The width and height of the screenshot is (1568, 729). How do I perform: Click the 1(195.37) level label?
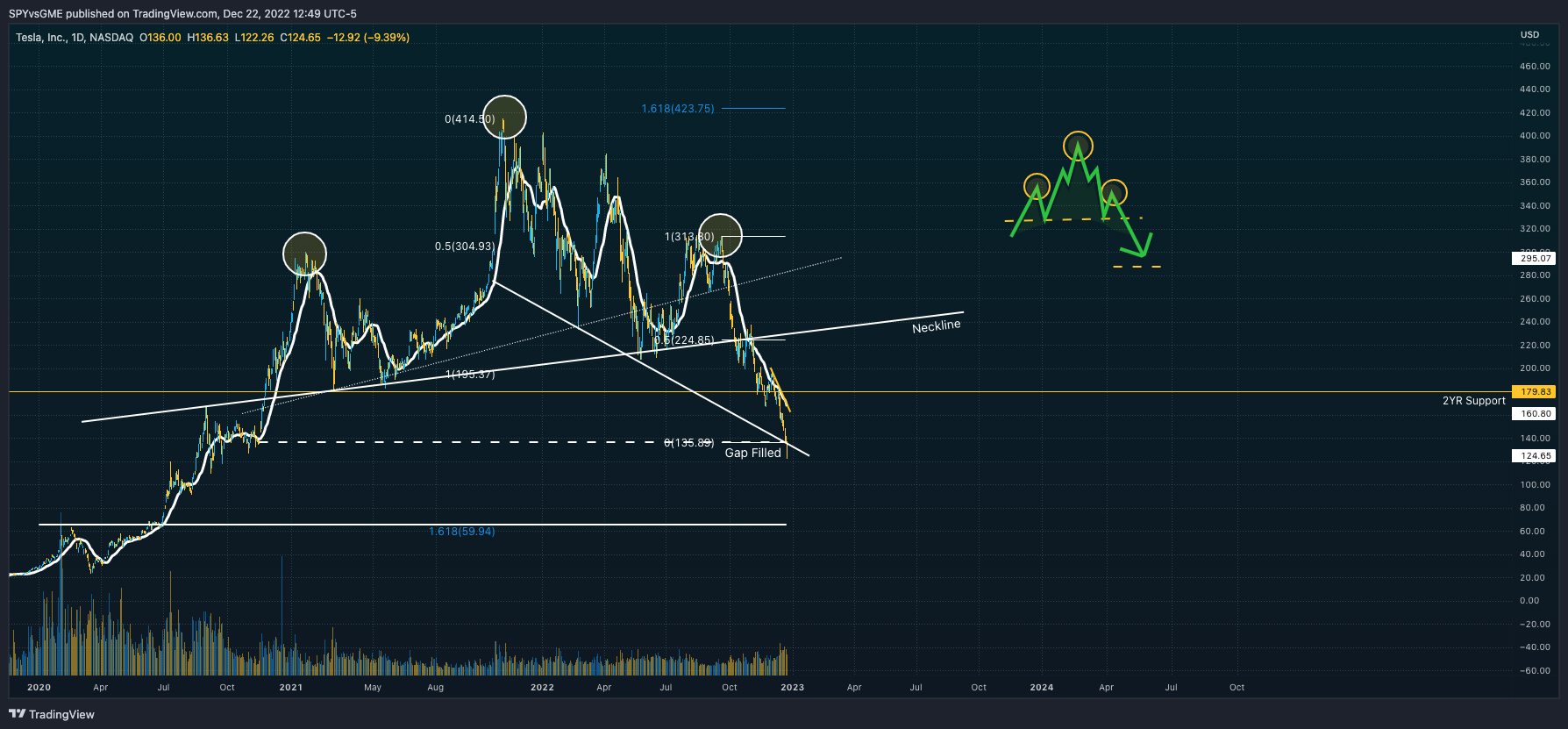point(470,375)
